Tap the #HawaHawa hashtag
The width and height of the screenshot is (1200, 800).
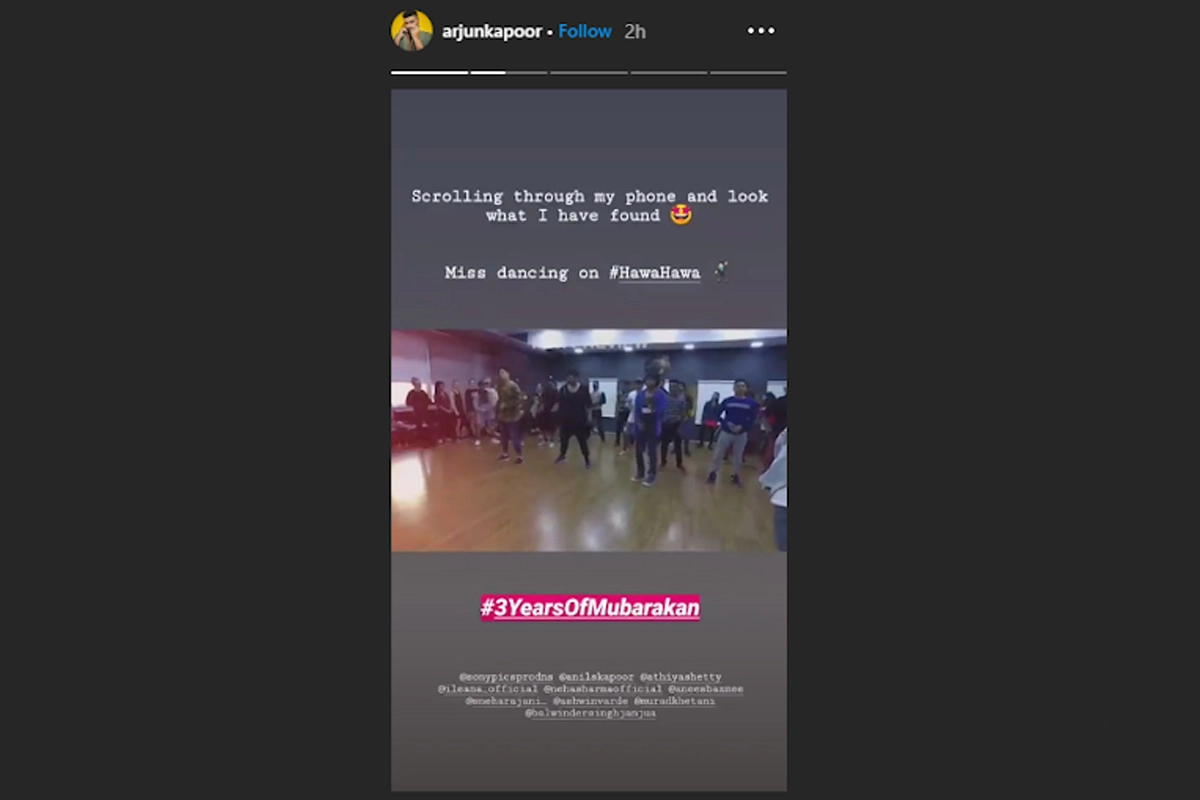click(x=655, y=273)
